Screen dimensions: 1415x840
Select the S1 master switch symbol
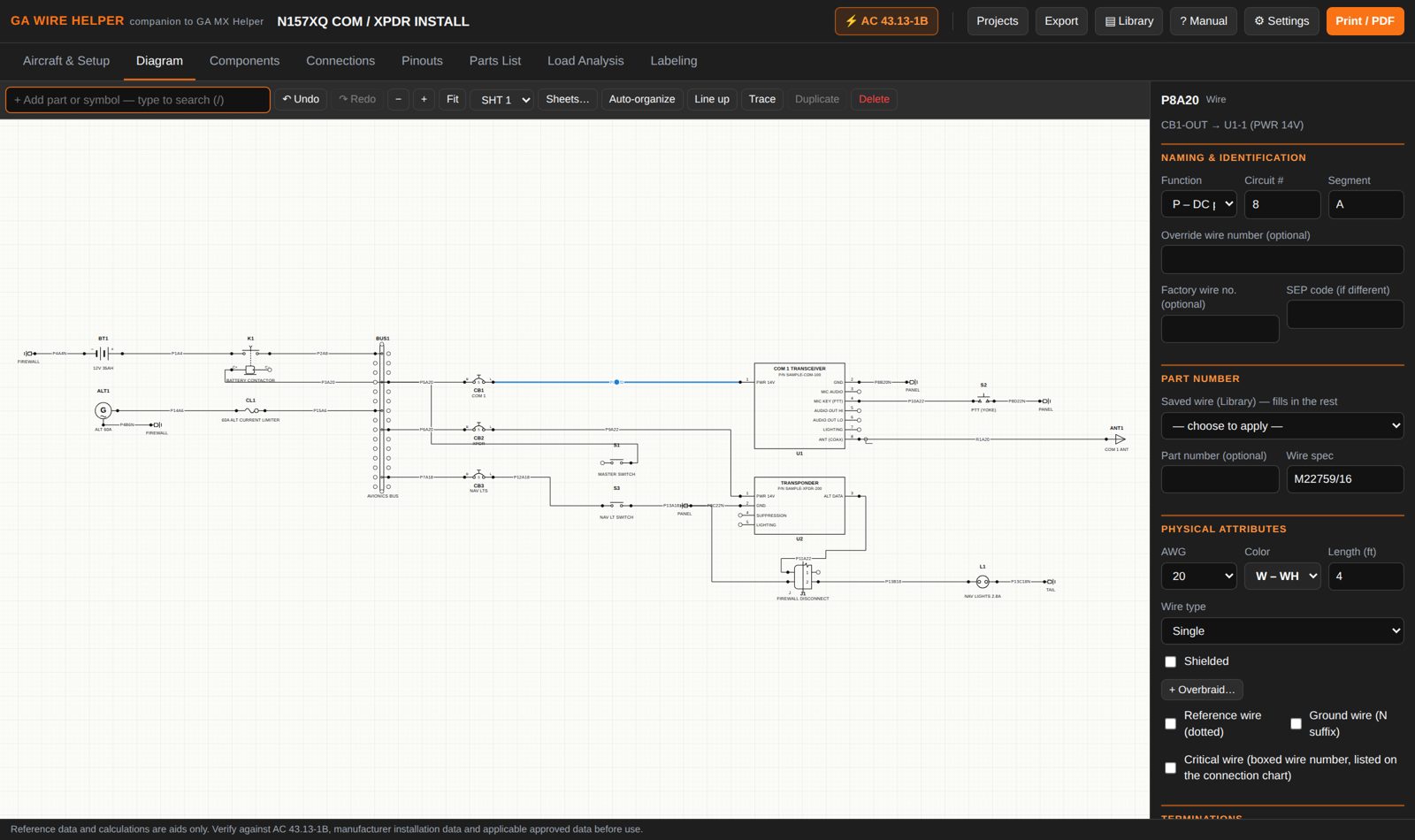(x=617, y=462)
